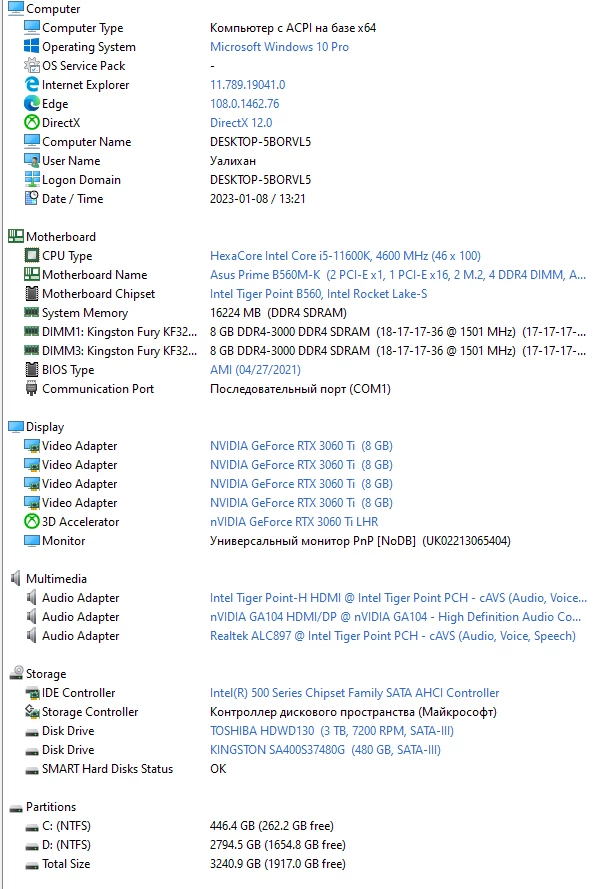Open the Microsoft Windows 10 Pro link
This screenshot has width=615, height=889.
pyautogui.click(x=279, y=46)
